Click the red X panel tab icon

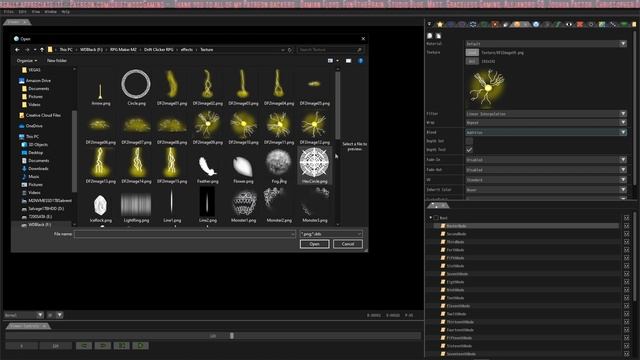click(x=580, y=24)
